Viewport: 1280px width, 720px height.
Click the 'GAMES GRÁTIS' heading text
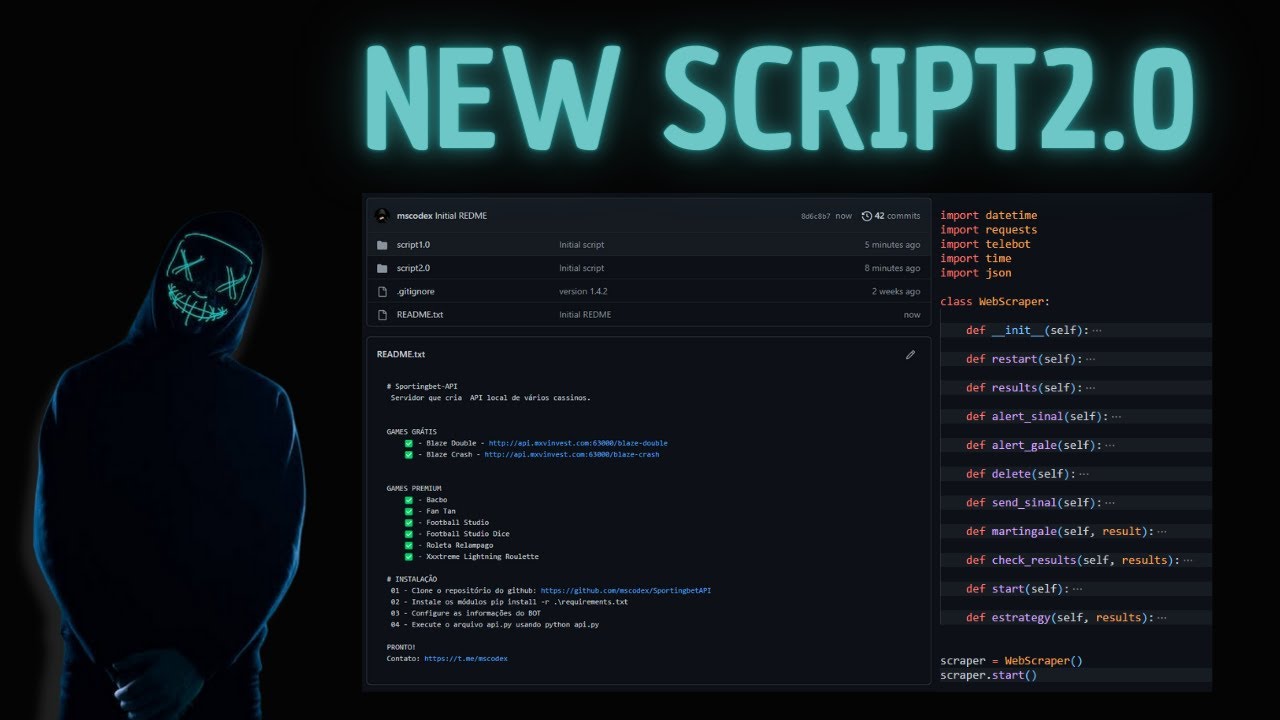coord(412,432)
